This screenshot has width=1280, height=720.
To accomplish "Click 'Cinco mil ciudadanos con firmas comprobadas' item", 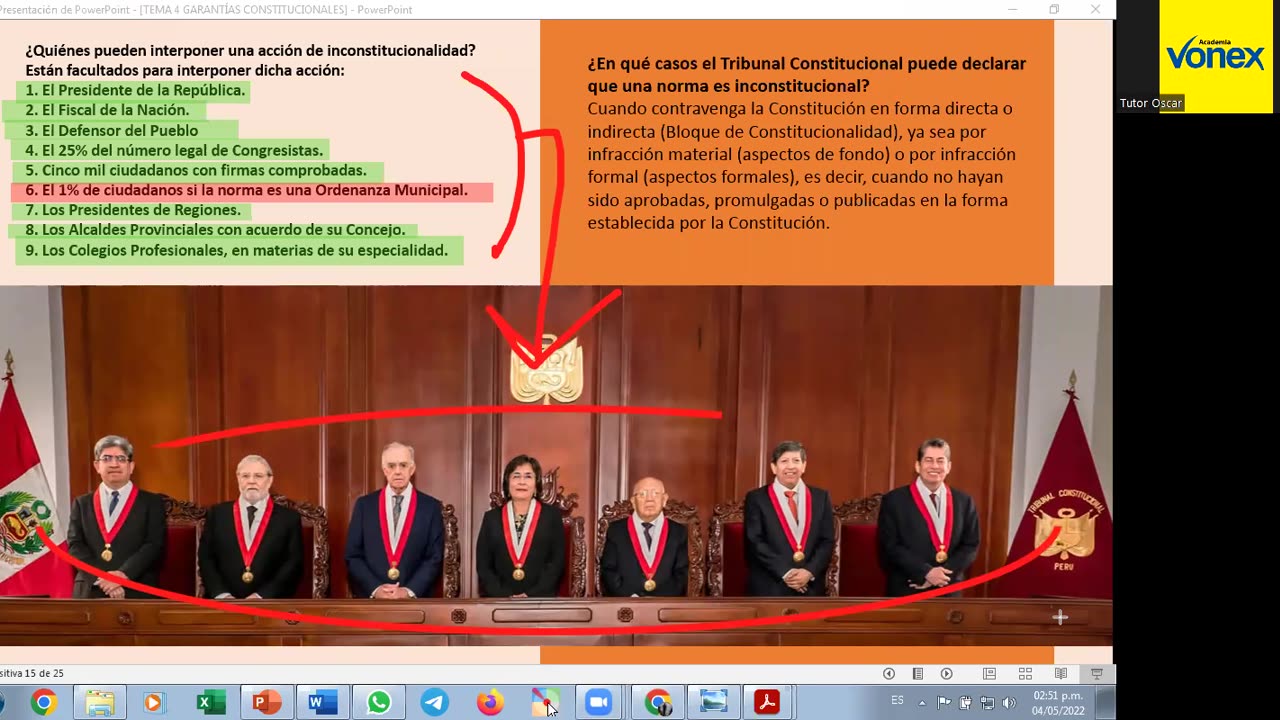I will [x=197, y=170].
